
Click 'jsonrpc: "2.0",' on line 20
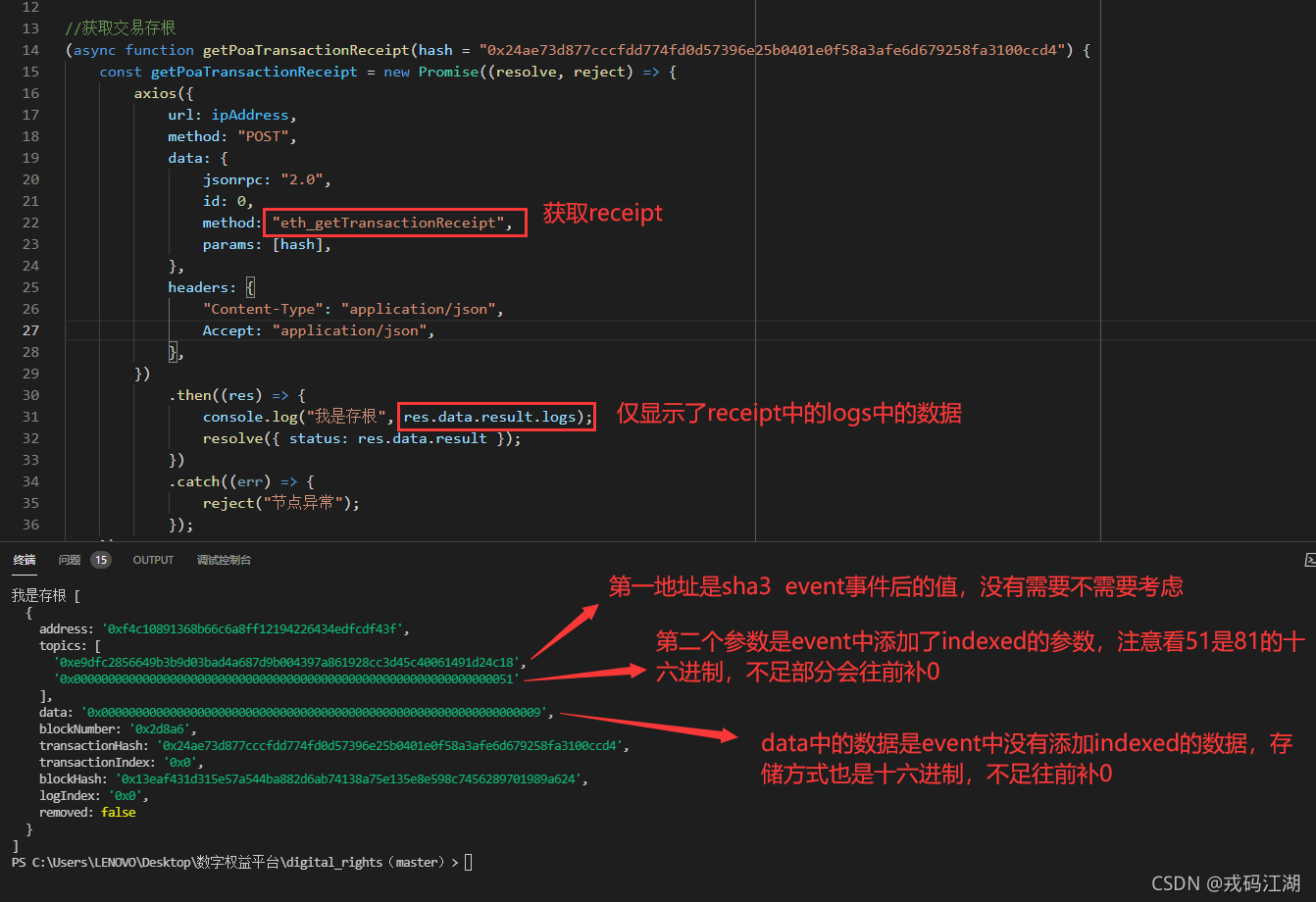click(x=267, y=179)
